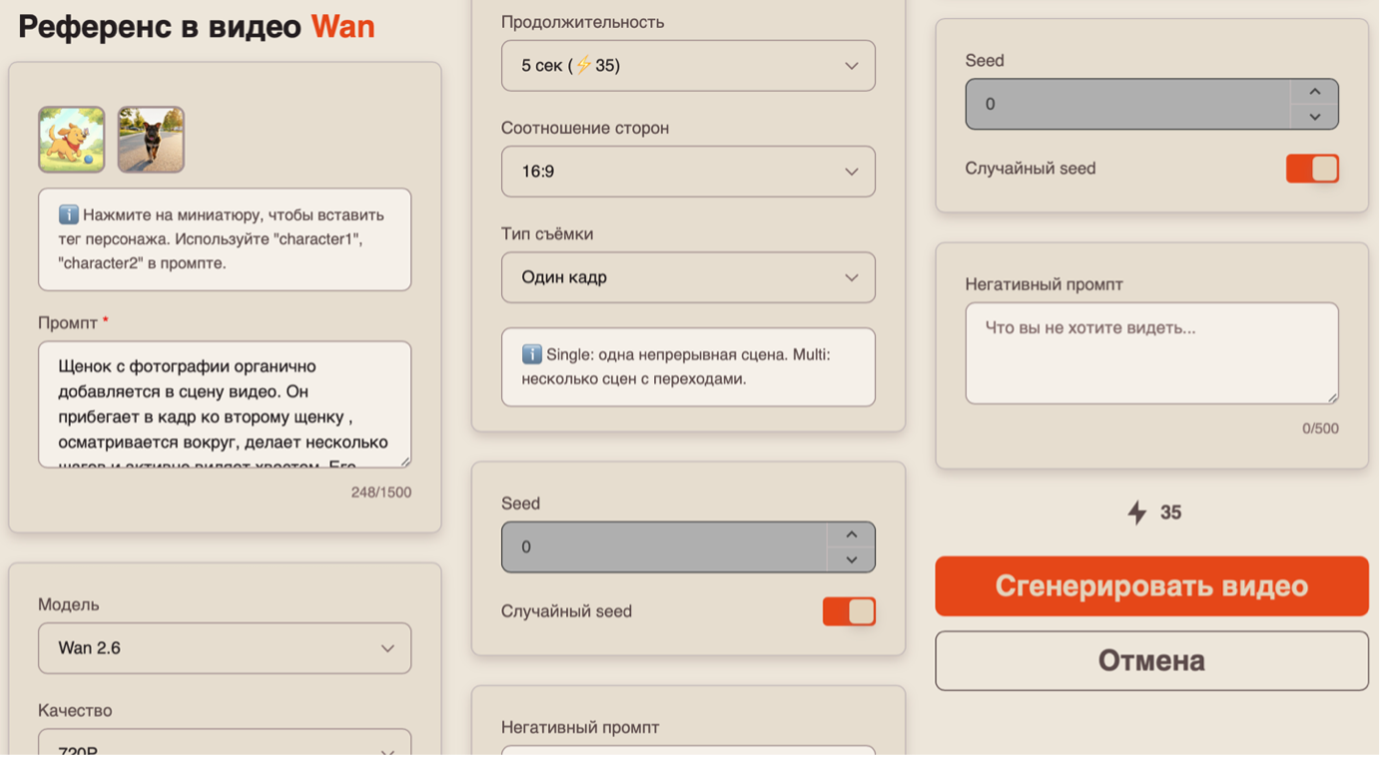This screenshot has height=757, width=1384.
Task: Increase the right panel Seed value
Action: 1314,92
